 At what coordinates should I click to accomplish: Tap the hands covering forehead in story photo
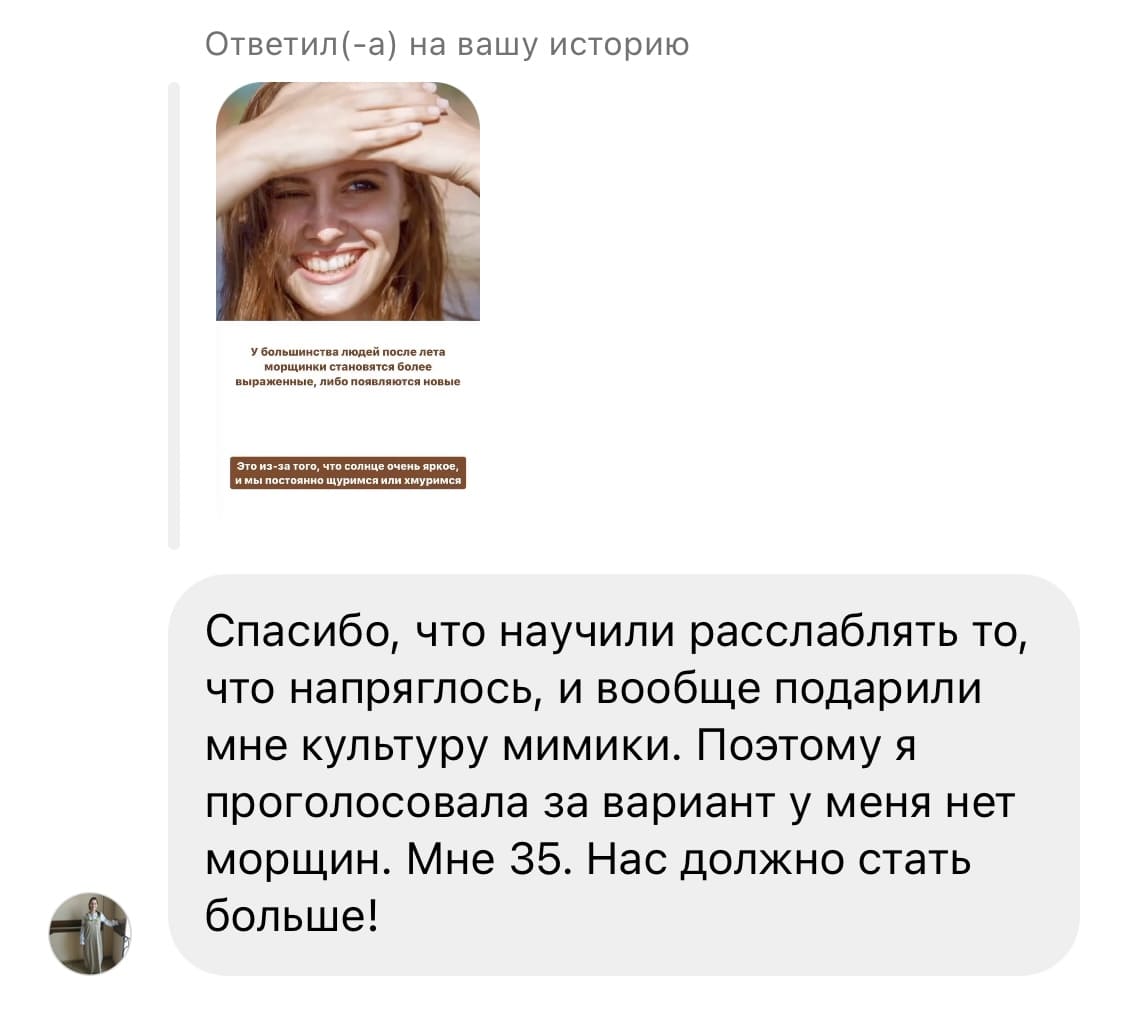346,128
